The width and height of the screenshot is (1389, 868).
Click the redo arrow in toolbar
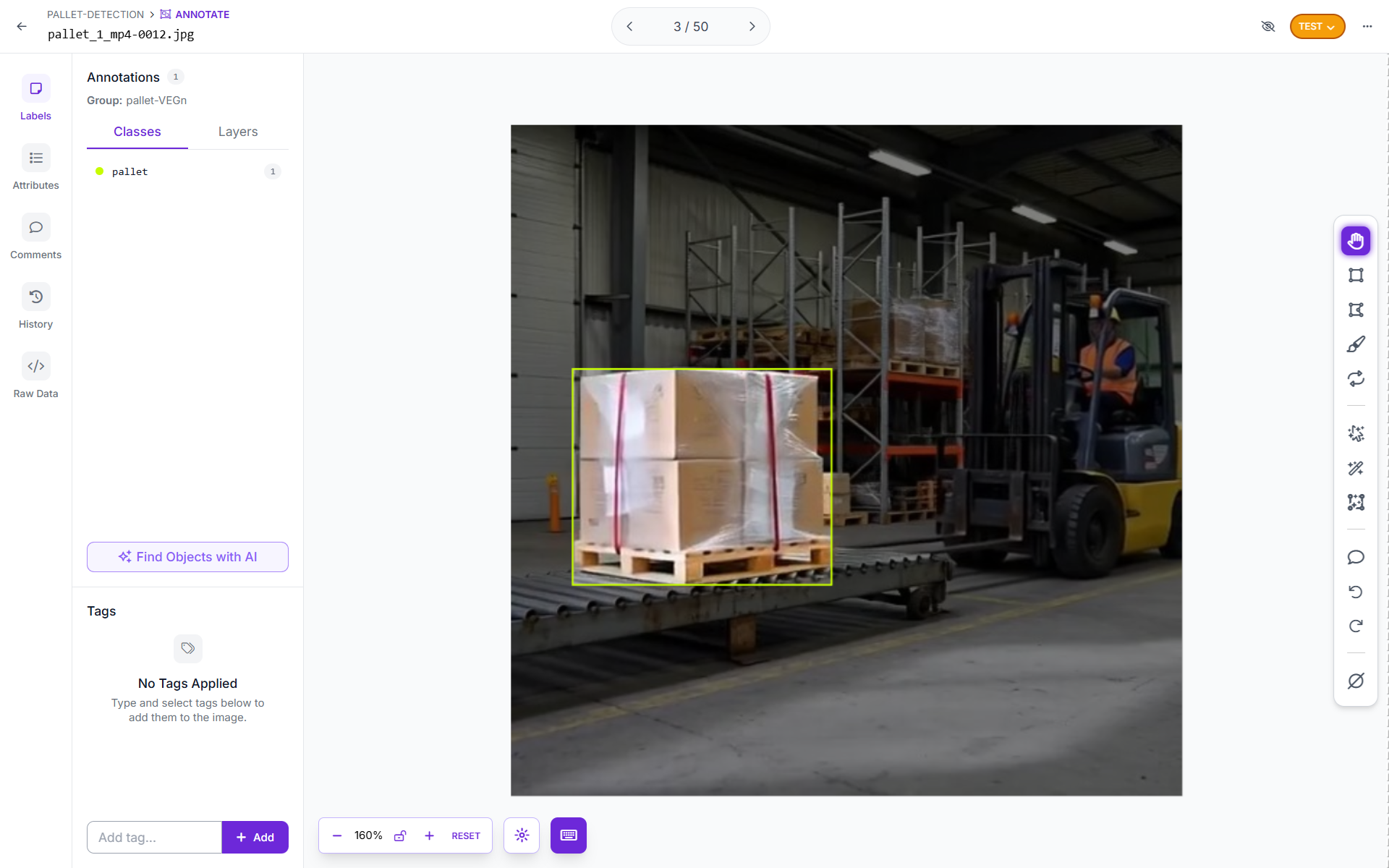(1356, 626)
